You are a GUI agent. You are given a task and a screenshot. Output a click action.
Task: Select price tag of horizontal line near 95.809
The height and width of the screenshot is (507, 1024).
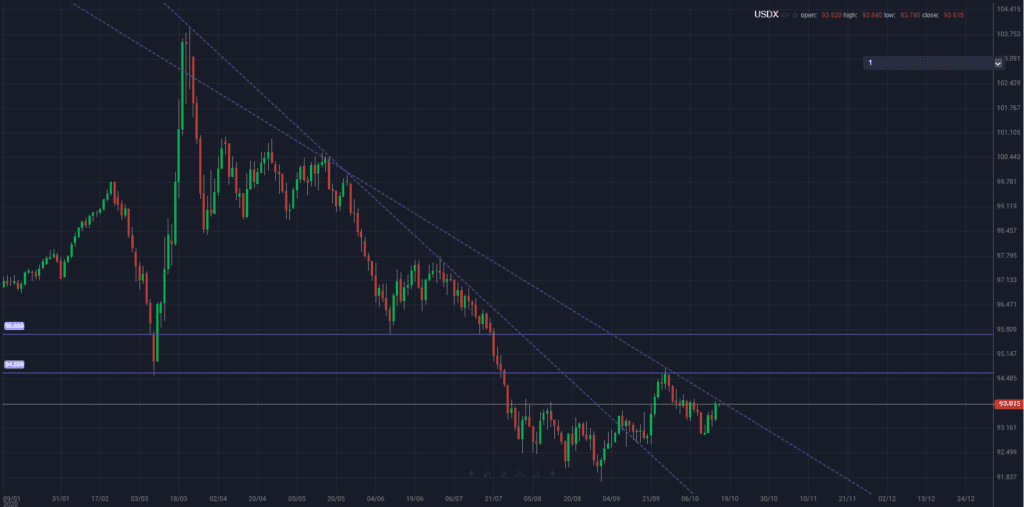14,325
